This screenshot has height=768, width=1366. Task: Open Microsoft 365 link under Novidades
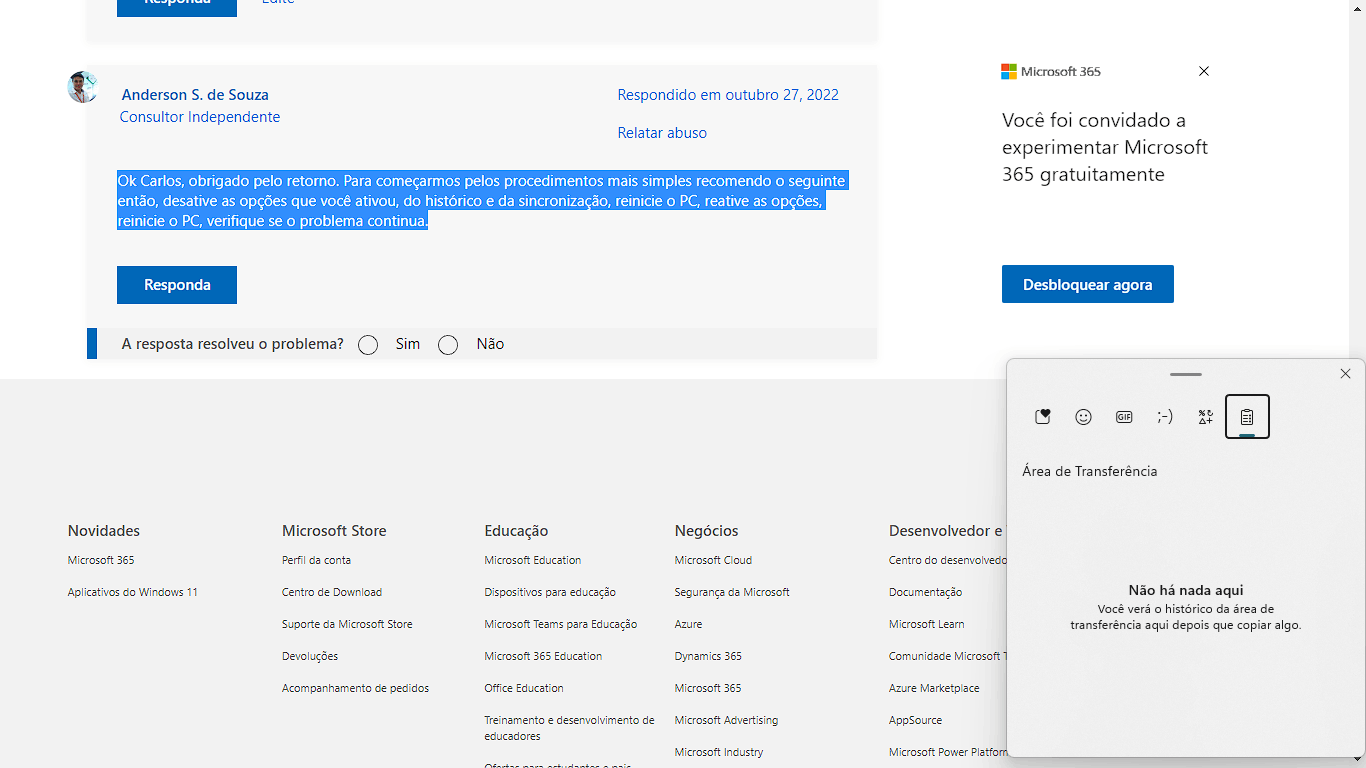pos(101,560)
